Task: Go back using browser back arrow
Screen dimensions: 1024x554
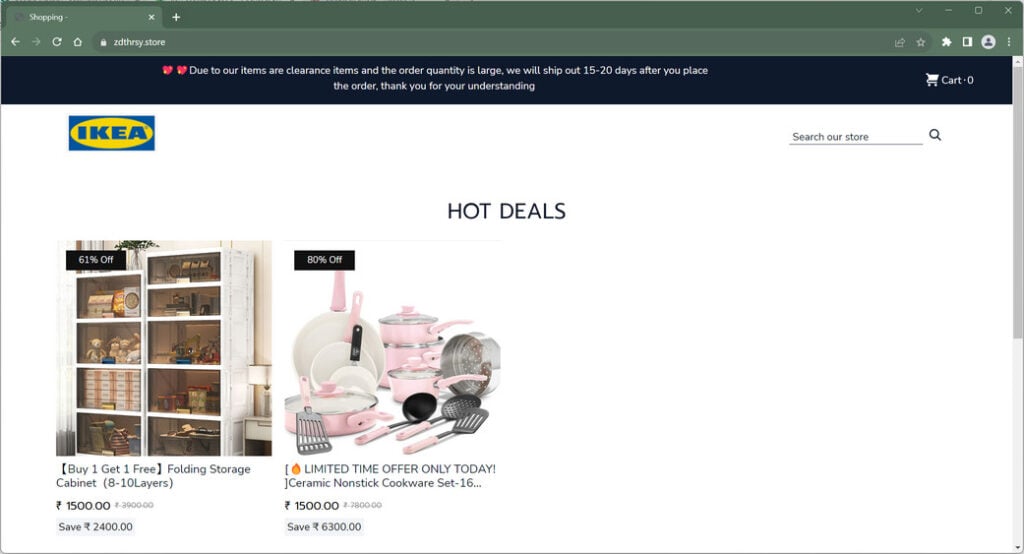Action: click(x=16, y=42)
